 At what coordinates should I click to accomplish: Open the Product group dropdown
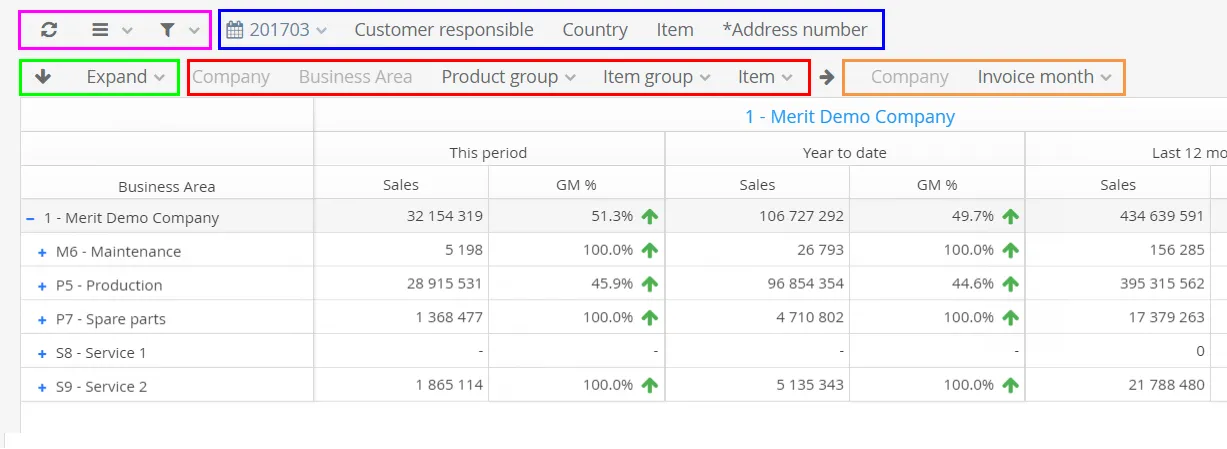click(508, 76)
